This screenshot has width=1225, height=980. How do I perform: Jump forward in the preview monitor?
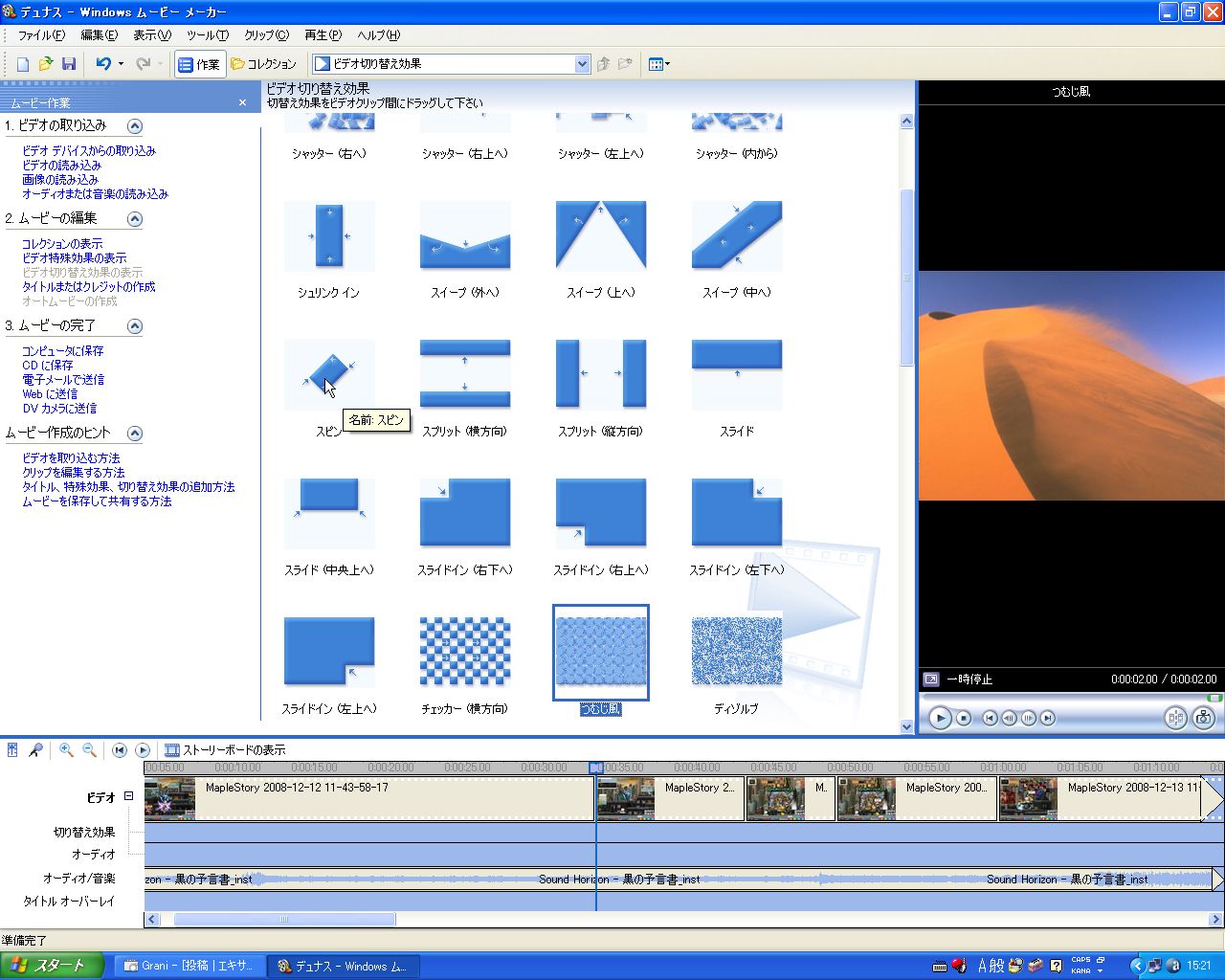click(x=1048, y=718)
